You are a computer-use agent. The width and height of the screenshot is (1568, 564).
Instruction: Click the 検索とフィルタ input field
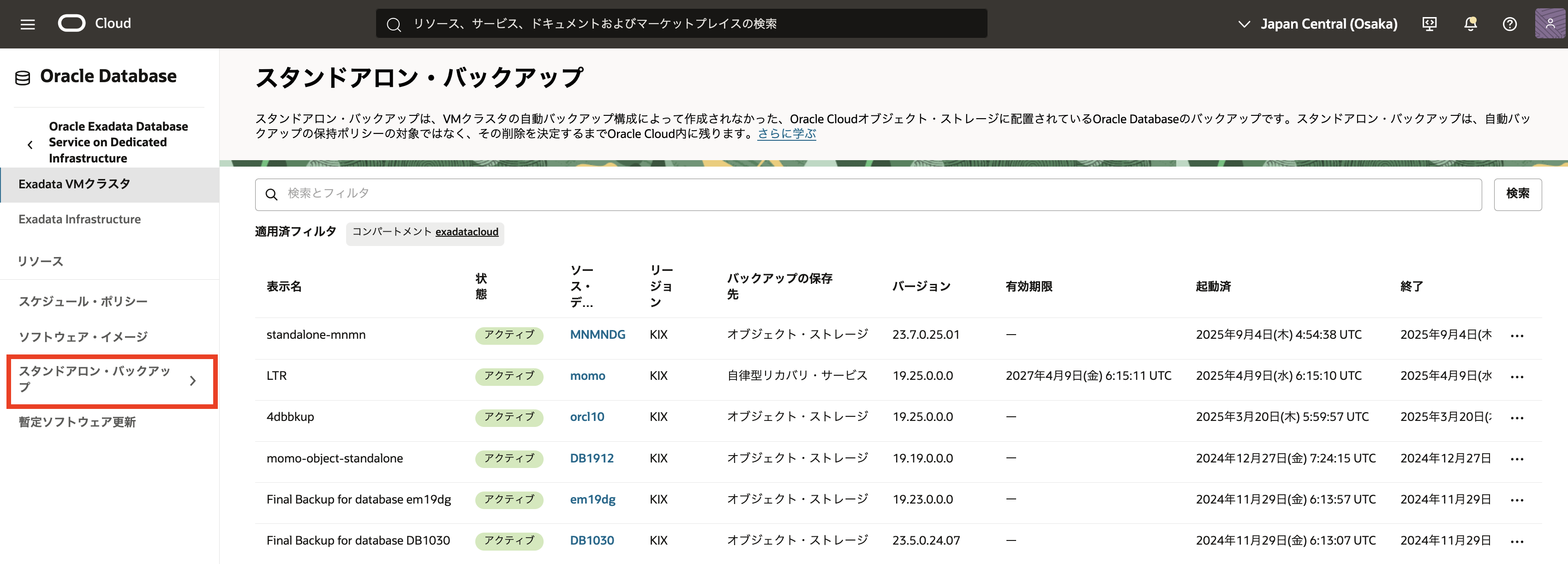pos(868,194)
